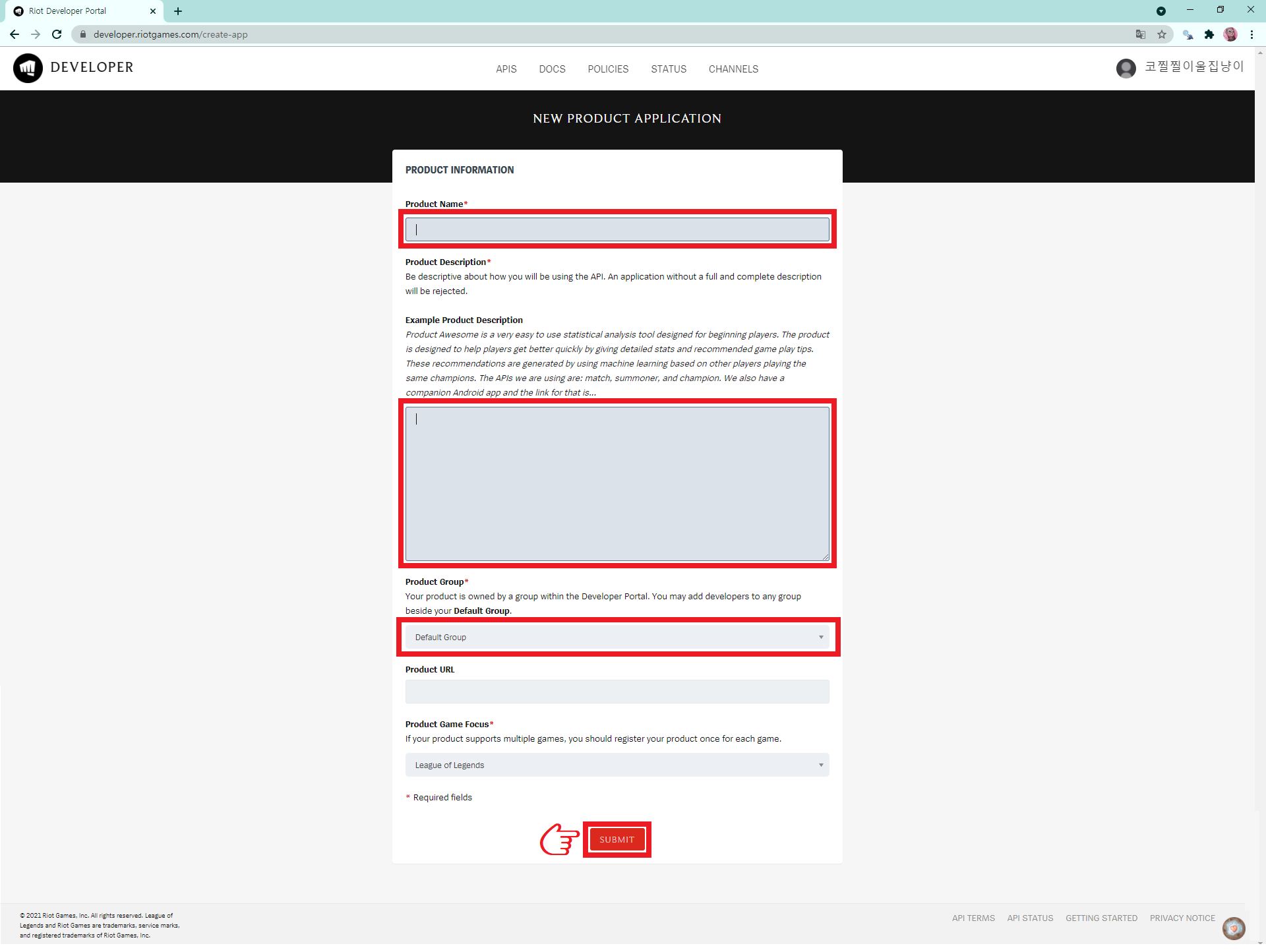Click the translate page icon
This screenshot has width=1266, height=952.
coord(1141,34)
